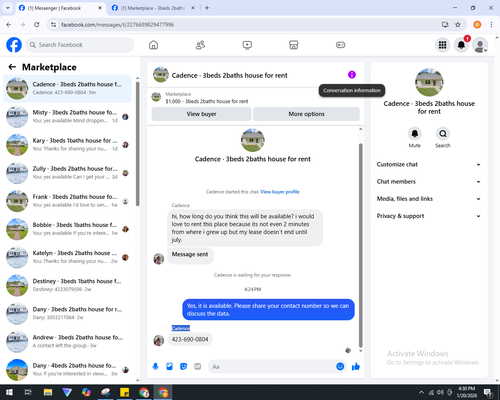Switch to the Messenger browser tab
The image size is (500, 400).
(x=60, y=8)
